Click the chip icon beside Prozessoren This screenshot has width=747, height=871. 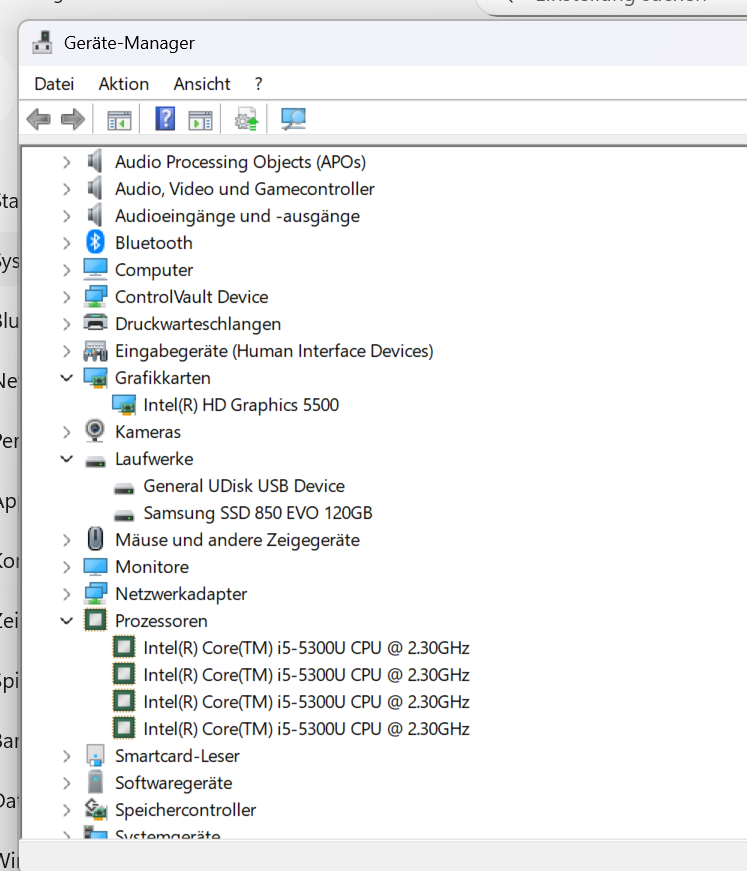click(x=96, y=620)
